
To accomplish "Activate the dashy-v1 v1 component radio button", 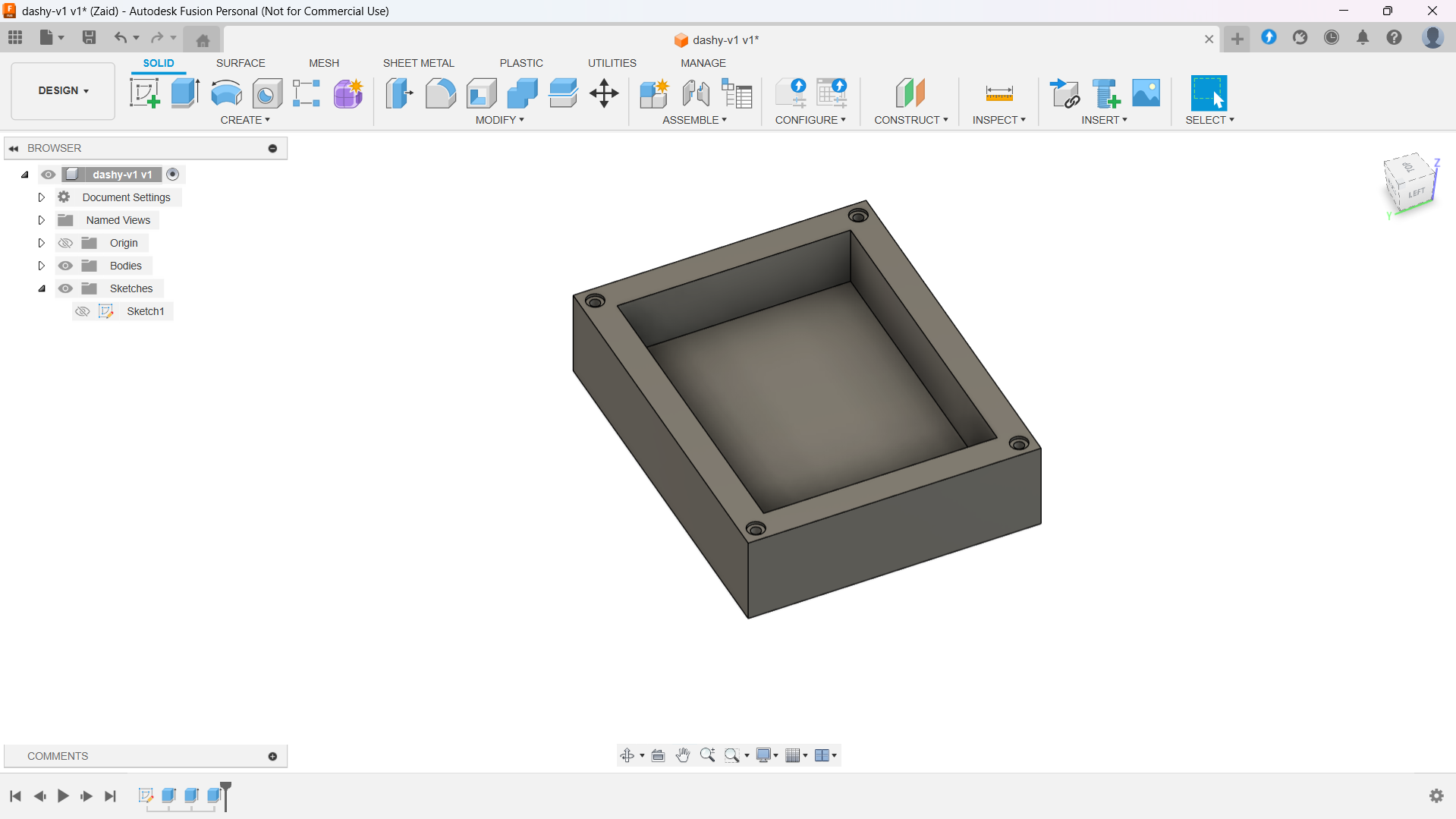I will [173, 175].
